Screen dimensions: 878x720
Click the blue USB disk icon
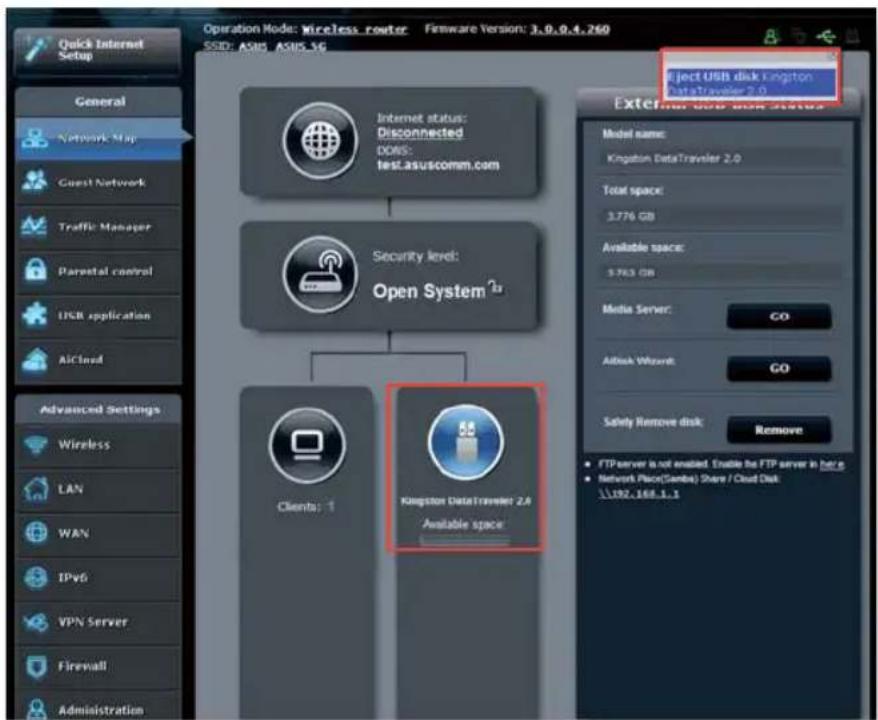466,442
